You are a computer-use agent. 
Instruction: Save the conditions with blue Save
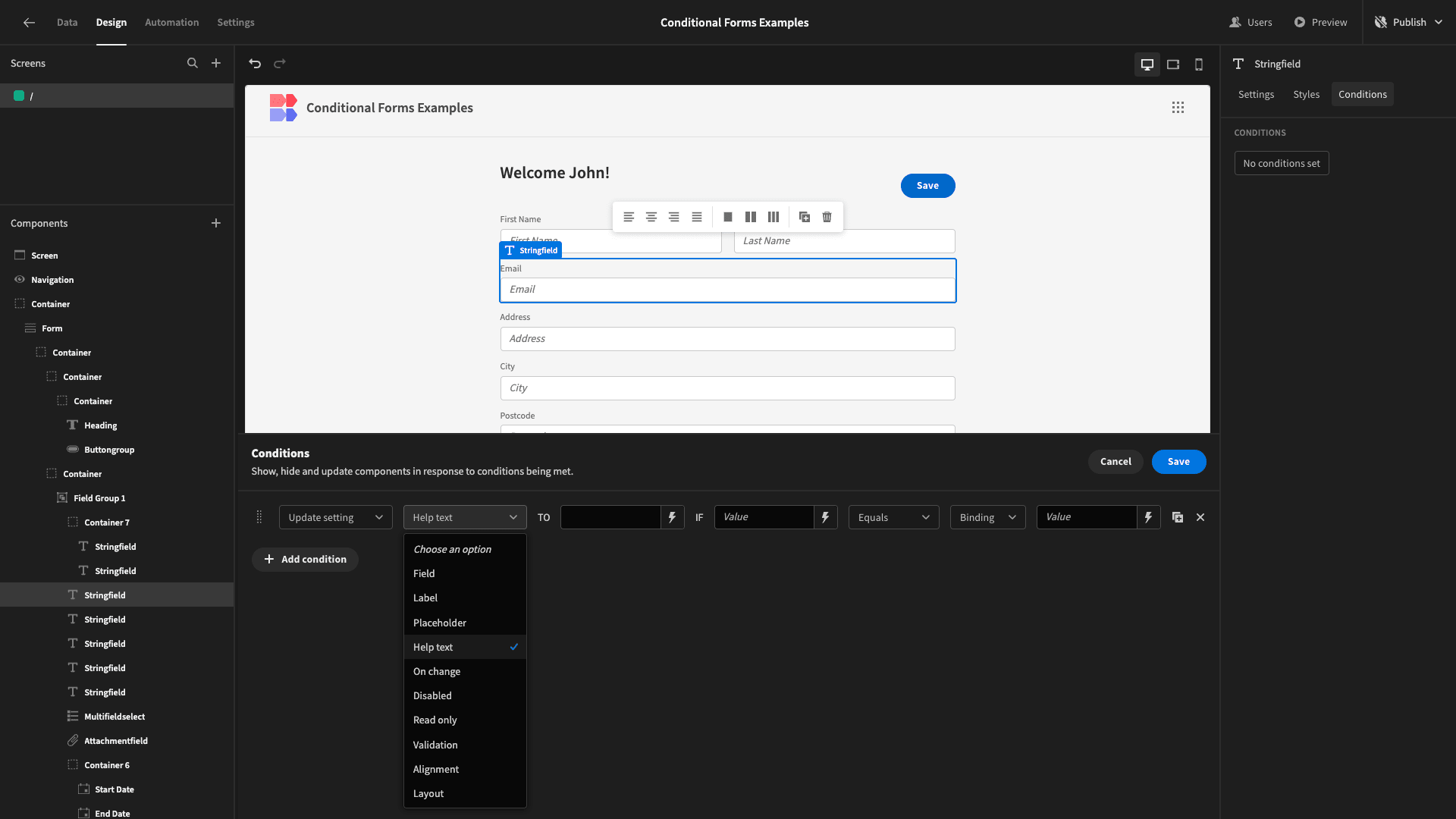click(x=1178, y=462)
